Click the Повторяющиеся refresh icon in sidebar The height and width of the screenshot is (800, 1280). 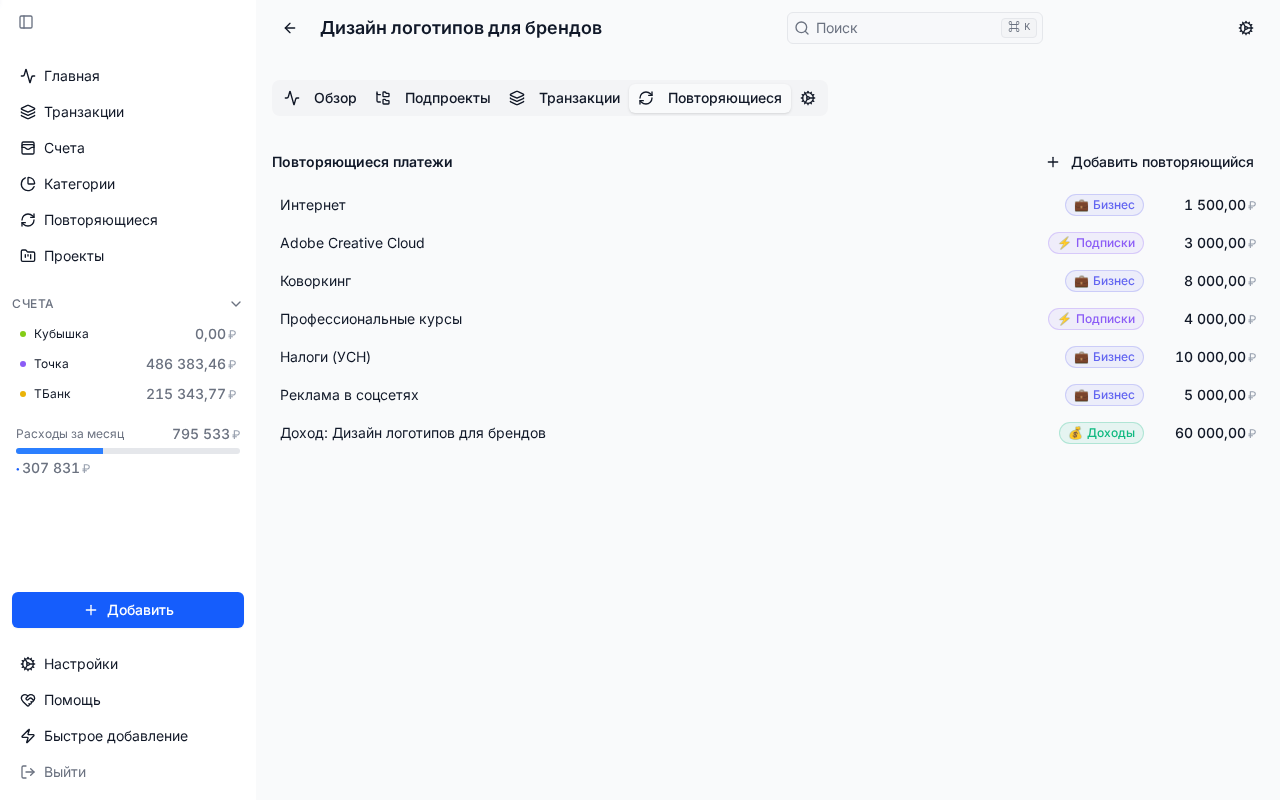[27, 220]
